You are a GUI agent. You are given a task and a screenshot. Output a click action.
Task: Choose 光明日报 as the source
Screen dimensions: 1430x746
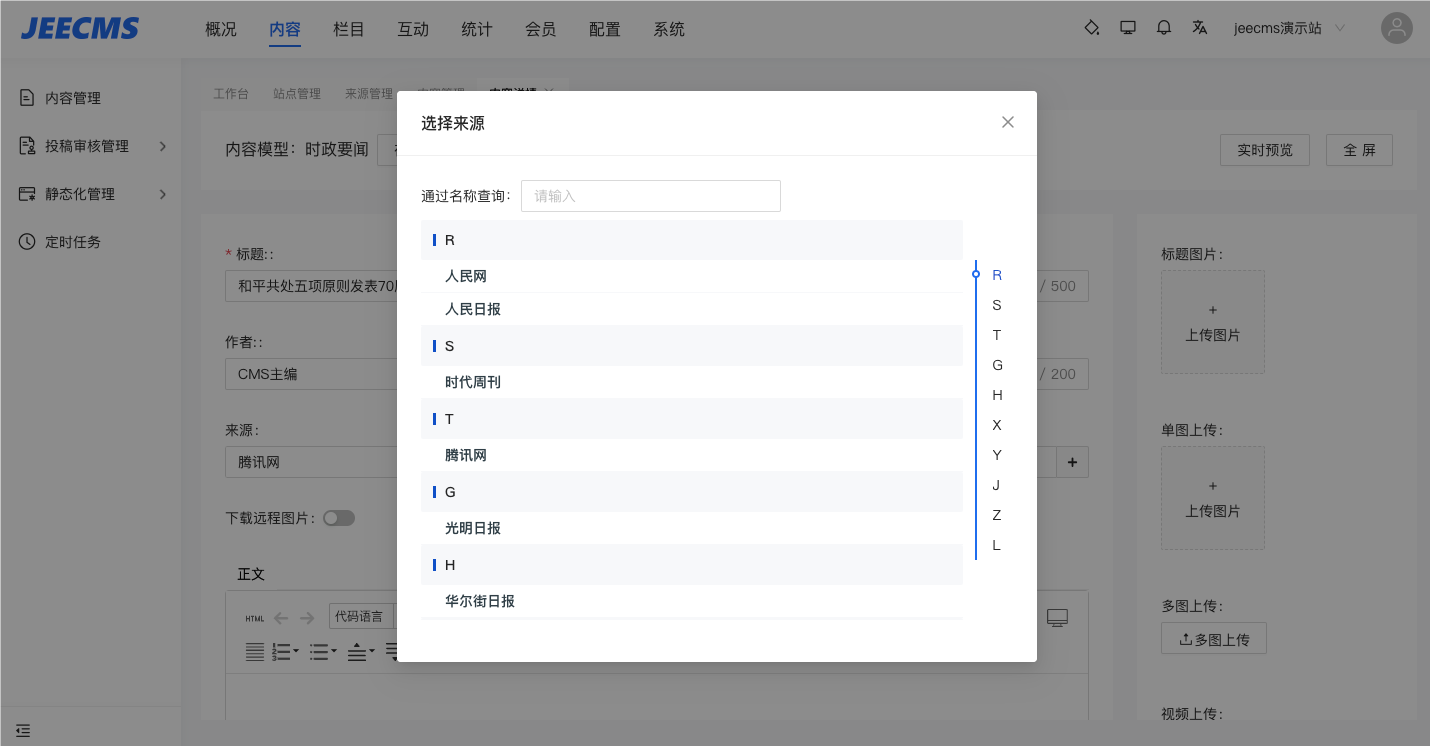point(473,528)
